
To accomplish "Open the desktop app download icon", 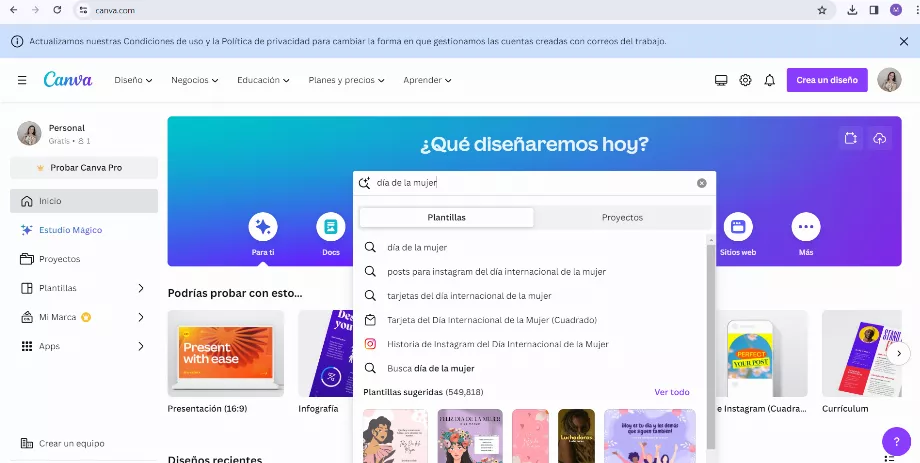I will tap(721, 80).
